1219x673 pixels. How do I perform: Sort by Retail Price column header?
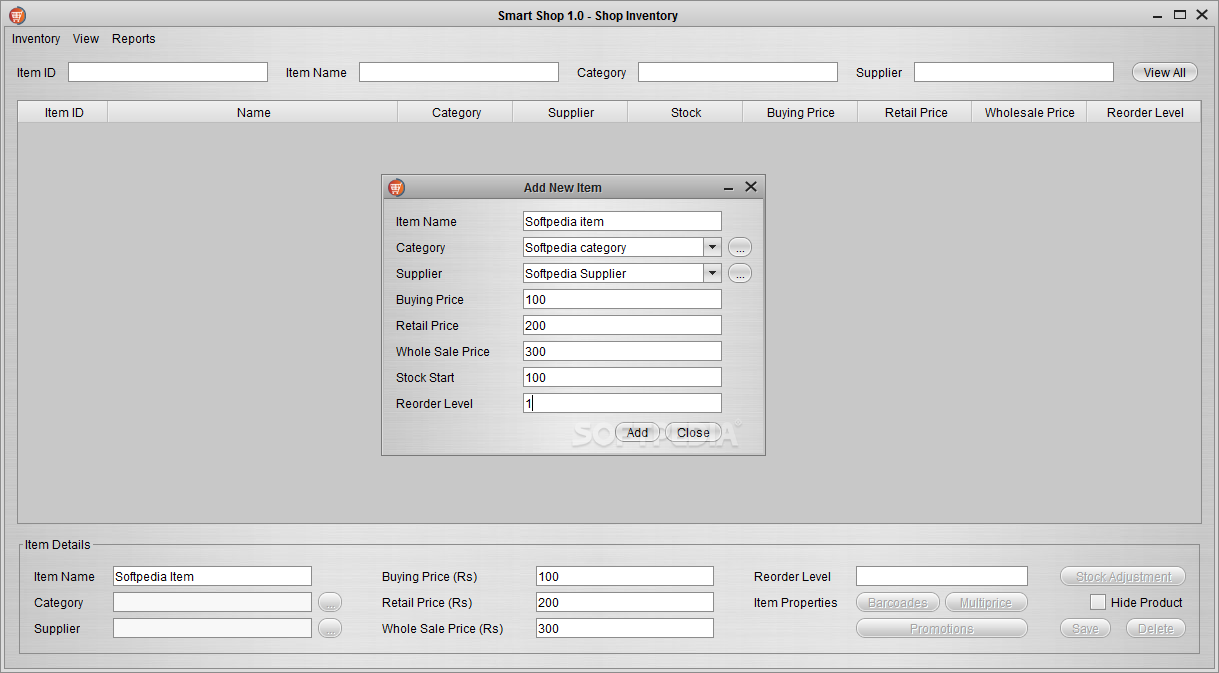(915, 112)
